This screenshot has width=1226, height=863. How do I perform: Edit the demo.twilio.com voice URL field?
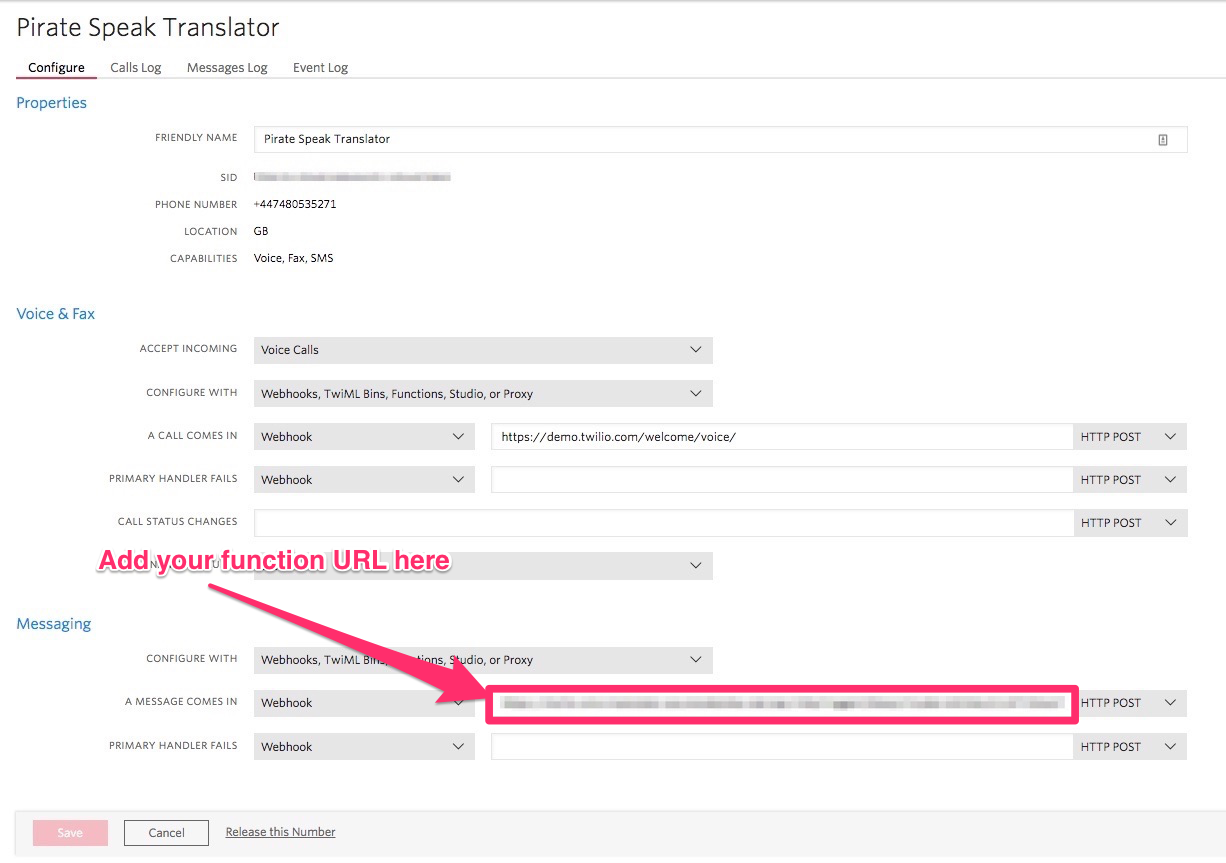pyautogui.click(x=782, y=437)
